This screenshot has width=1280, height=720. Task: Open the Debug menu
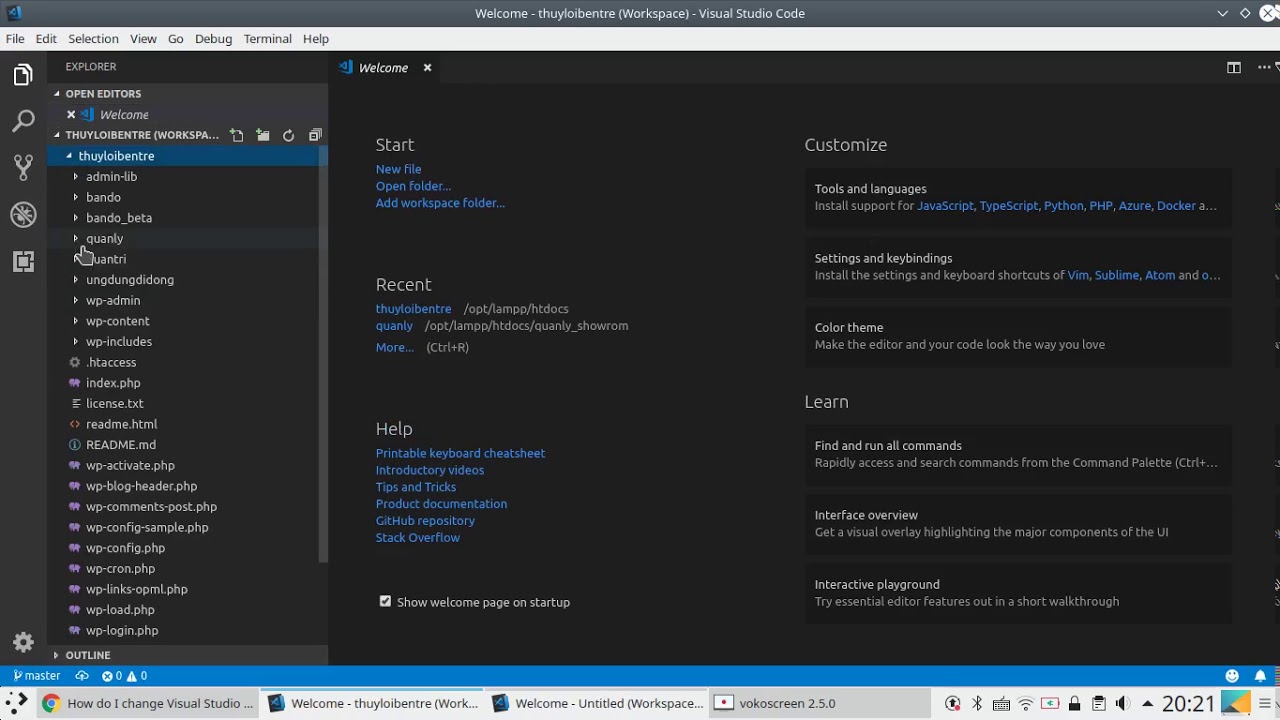point(213,38)
